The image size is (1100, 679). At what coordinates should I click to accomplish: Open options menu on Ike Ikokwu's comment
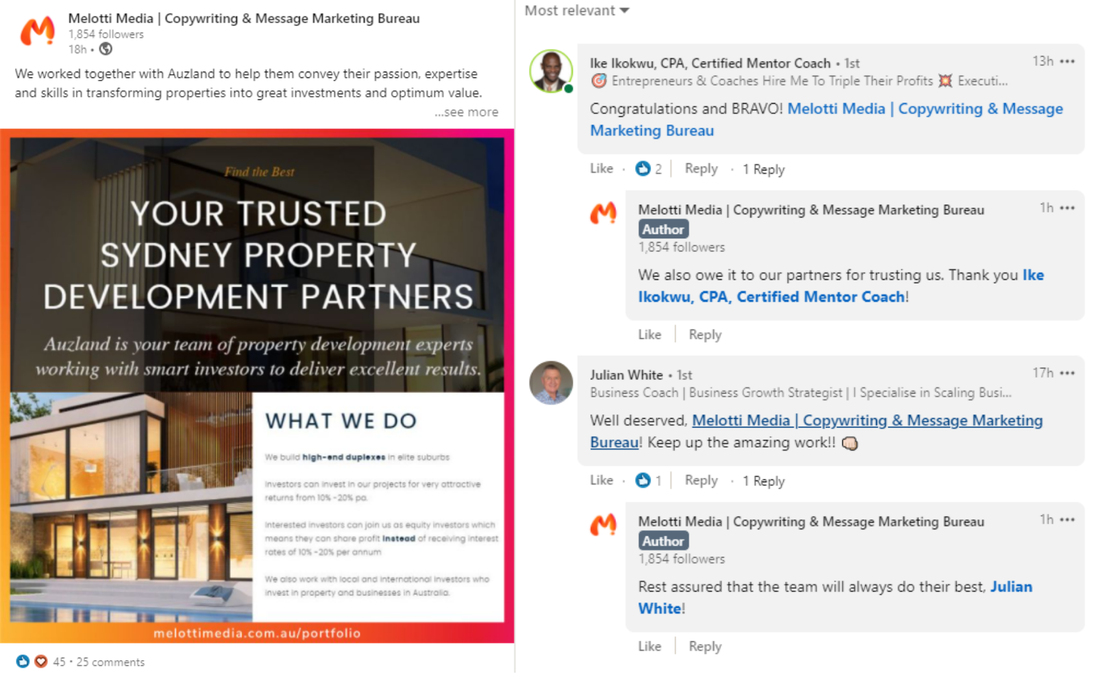1067,62
